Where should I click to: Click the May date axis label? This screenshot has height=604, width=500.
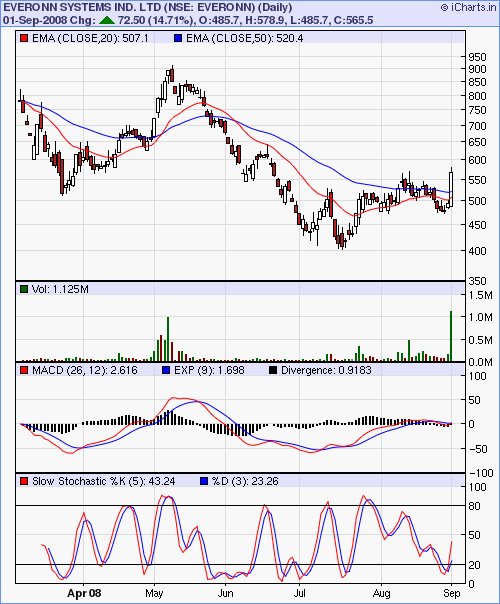click(x=154, y=593)
